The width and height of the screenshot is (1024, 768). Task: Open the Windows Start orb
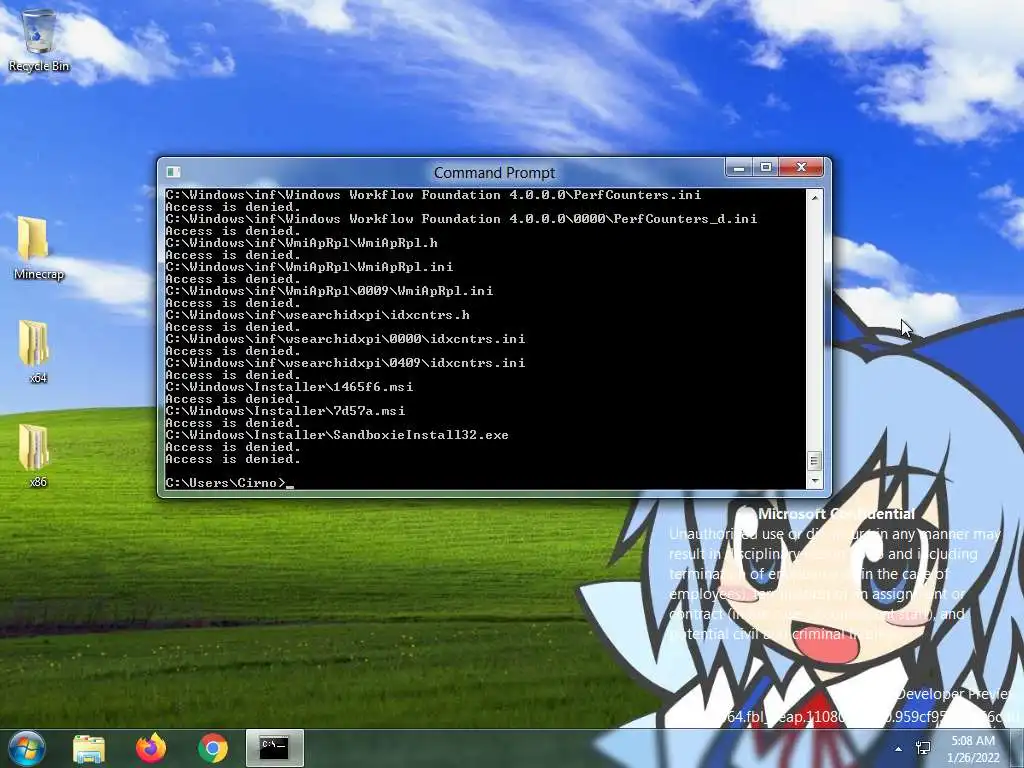26,748
